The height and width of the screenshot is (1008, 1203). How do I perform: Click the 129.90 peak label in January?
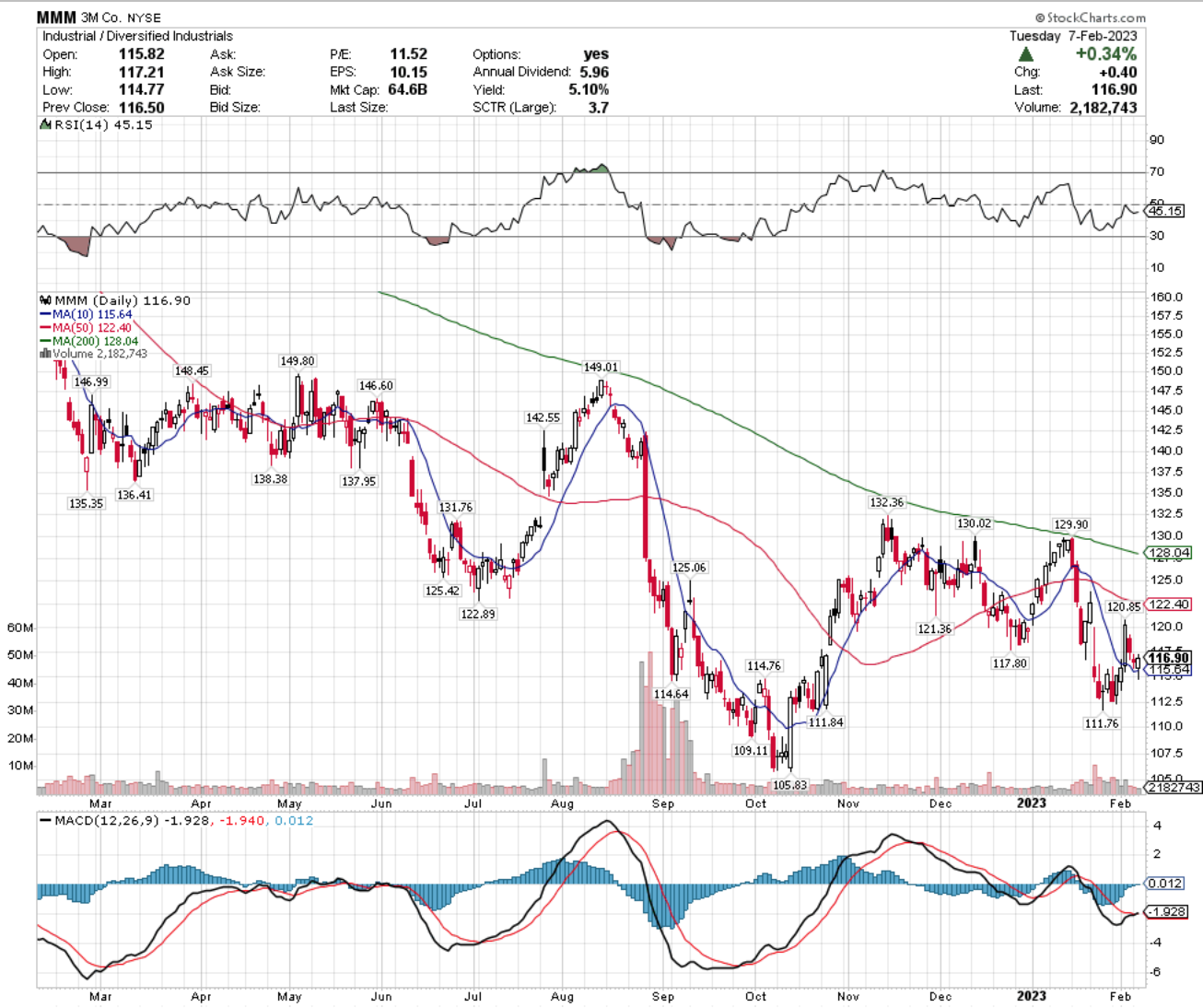point(1071,524)
